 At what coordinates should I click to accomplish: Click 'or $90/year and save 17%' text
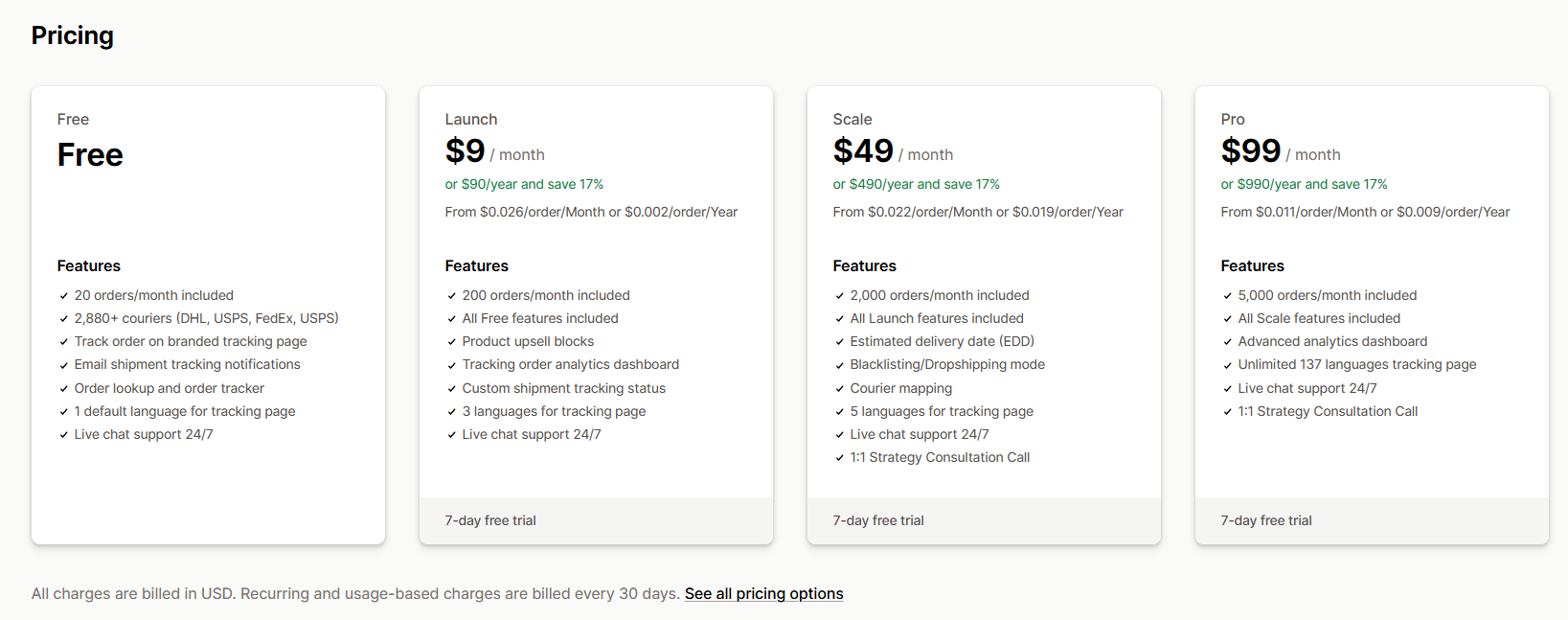(x=524, y=184)
